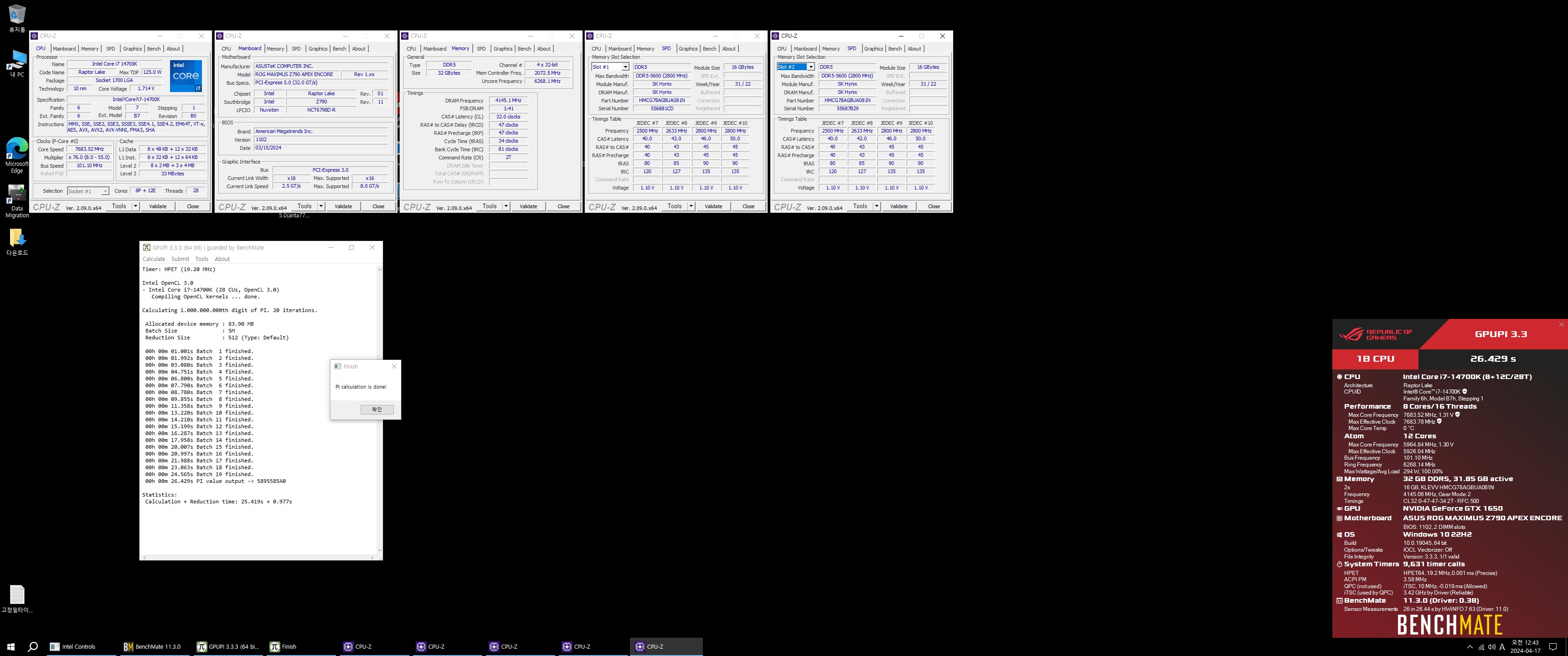The width and height of the screenshot is (1568, 656).
Task: Maximize the GPUPI 3.3.3 window
Action: click(x=351, y=247)
